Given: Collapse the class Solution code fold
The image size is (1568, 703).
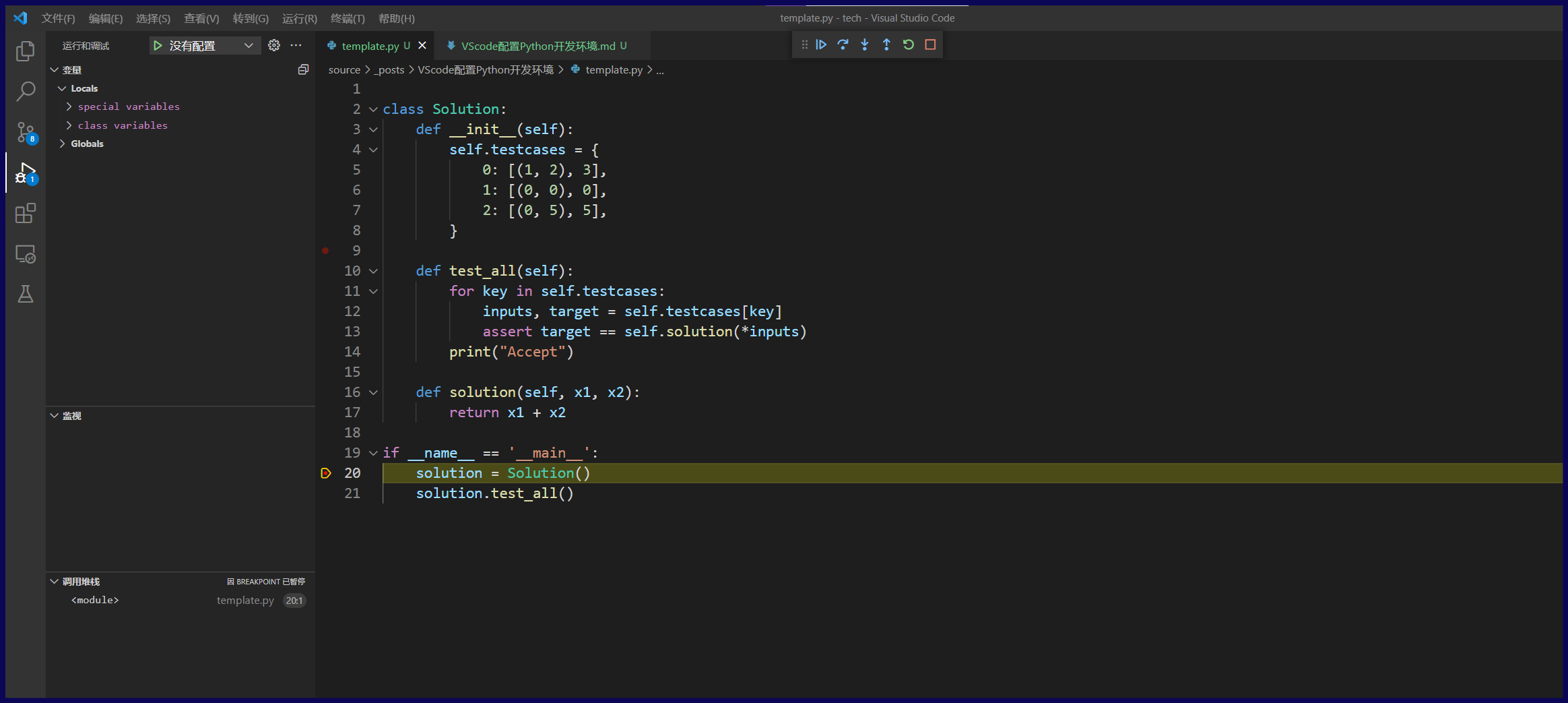Looking at the screenshot, I should [x=373, y=109].
